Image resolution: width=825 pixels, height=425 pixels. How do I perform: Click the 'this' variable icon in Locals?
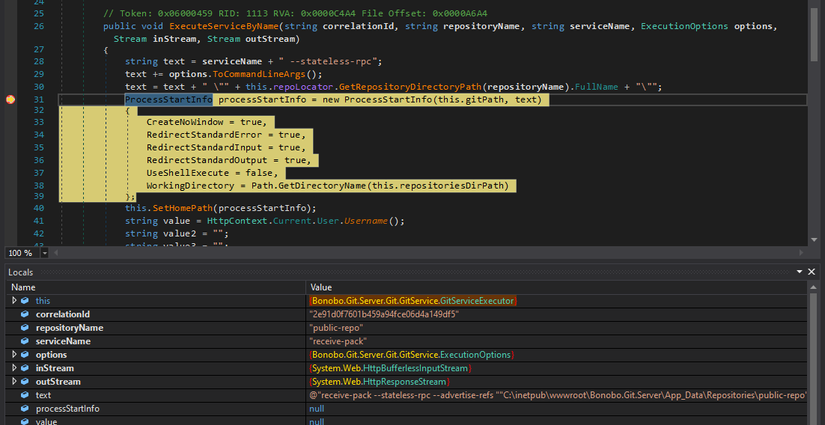(x=26, y=300)
